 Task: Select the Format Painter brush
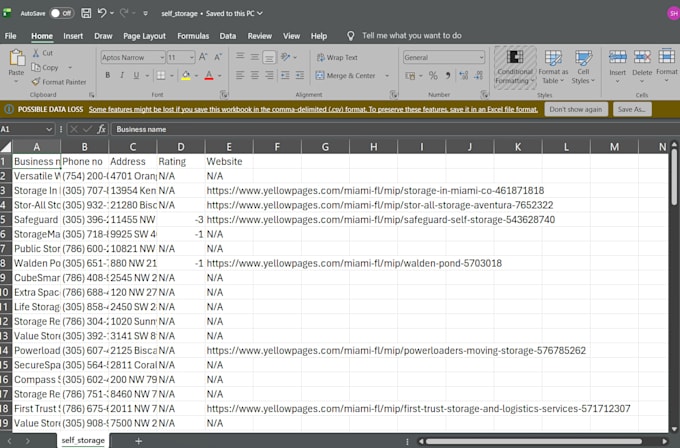36,82
